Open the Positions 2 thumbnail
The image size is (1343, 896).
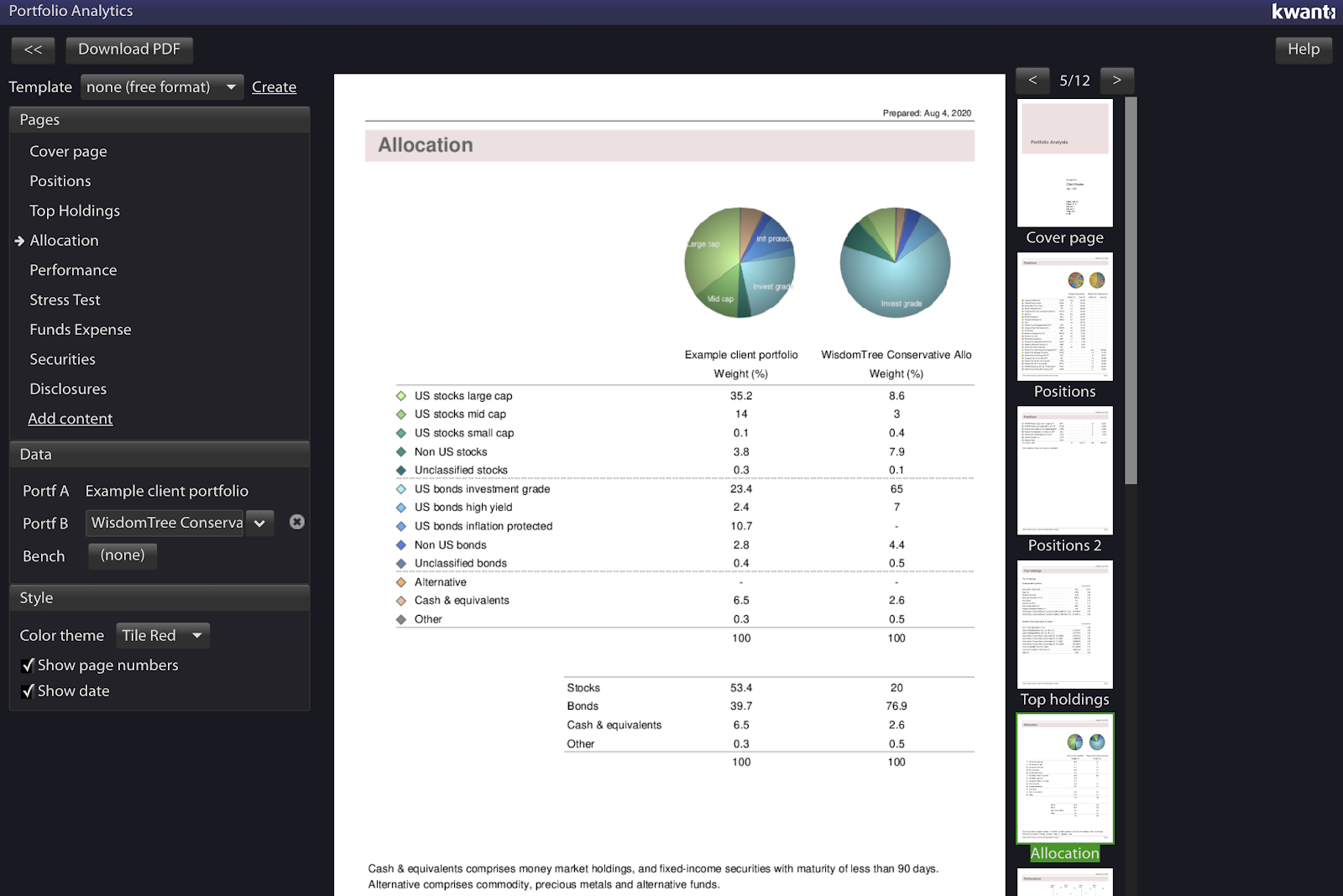pyautogui.click(x=1065, y=471)
